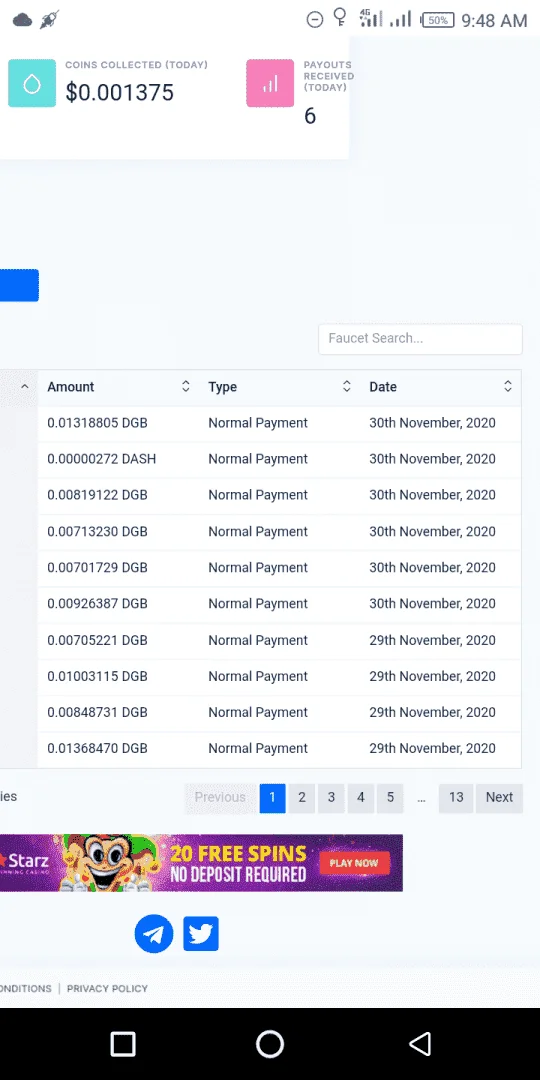Go to page 2 of payments
Image resolution: width=540 pixels, height=1080 pixels.
tap(302, 798)
